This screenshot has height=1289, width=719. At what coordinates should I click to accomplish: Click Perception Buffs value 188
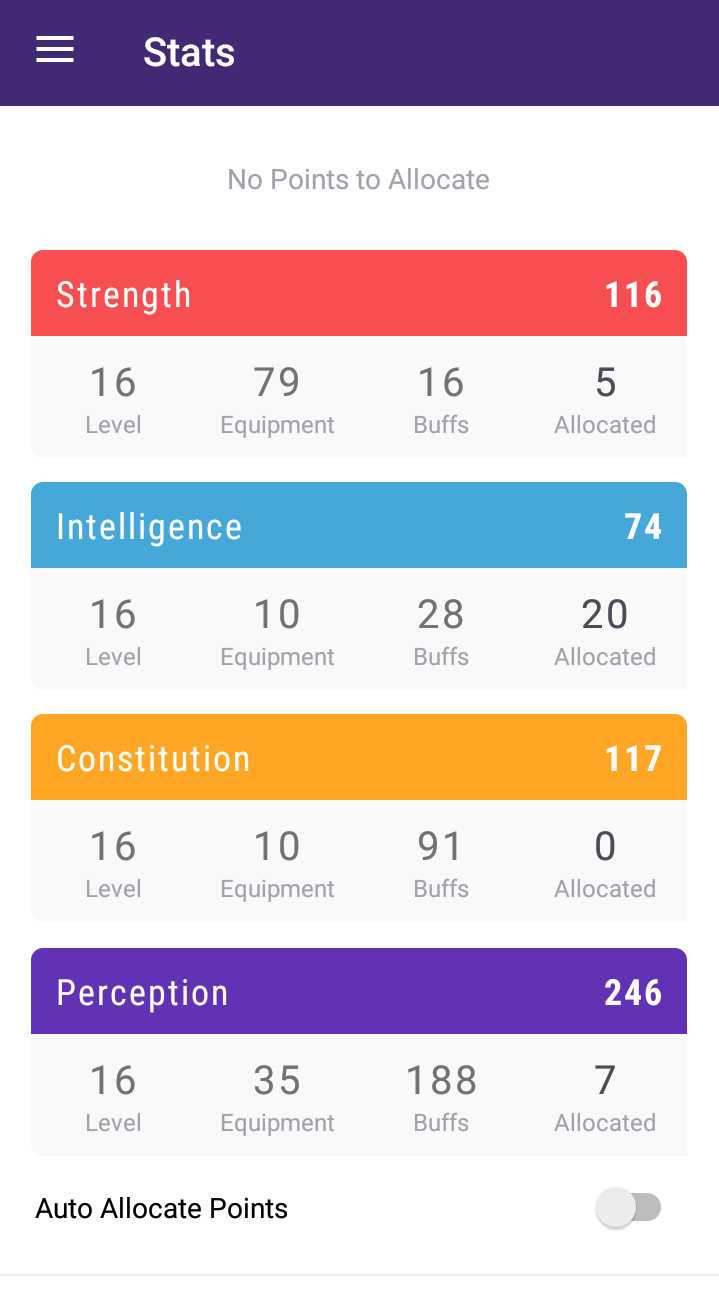pos(441,1080)
